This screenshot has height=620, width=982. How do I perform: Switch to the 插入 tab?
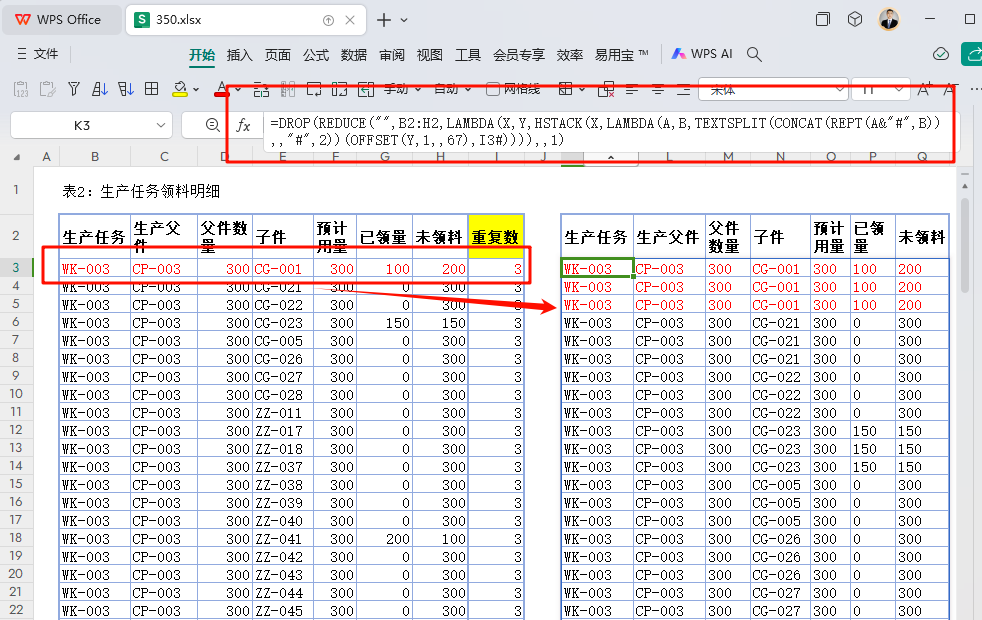(239, 55)
